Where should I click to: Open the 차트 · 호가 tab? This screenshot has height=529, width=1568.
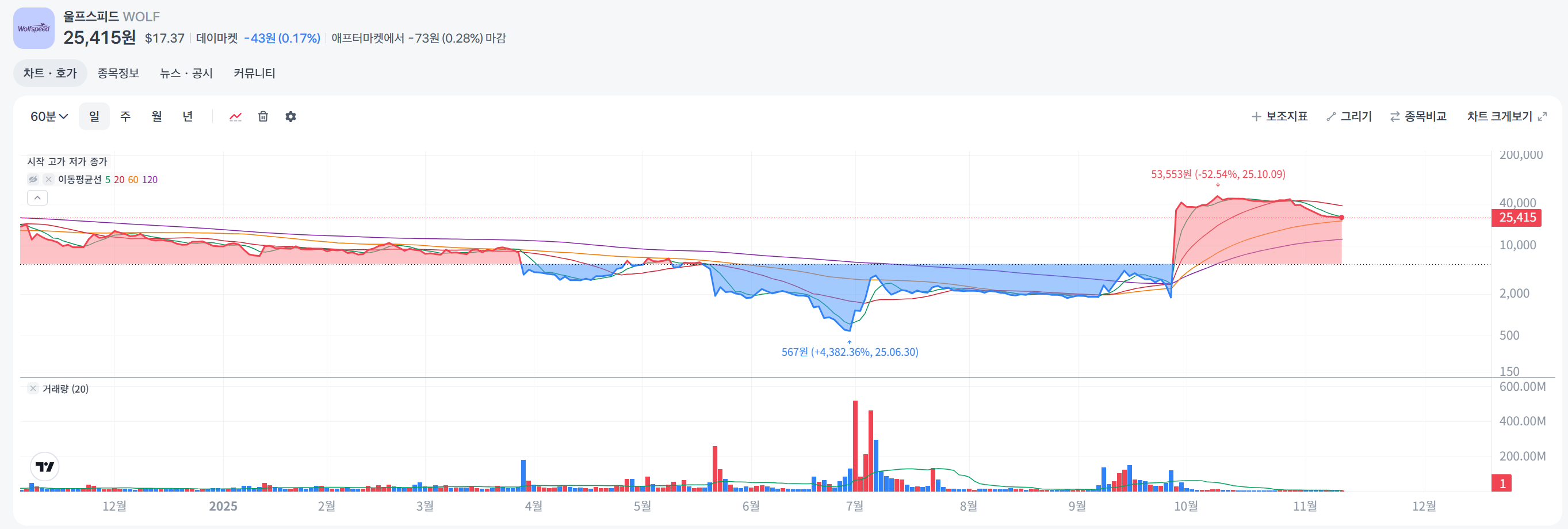pos(50,73)
